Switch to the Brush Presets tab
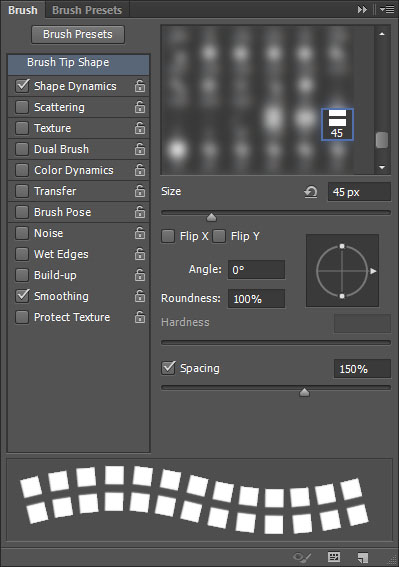The height and width of the screenshot is (567, 399). tap(87, 10)
